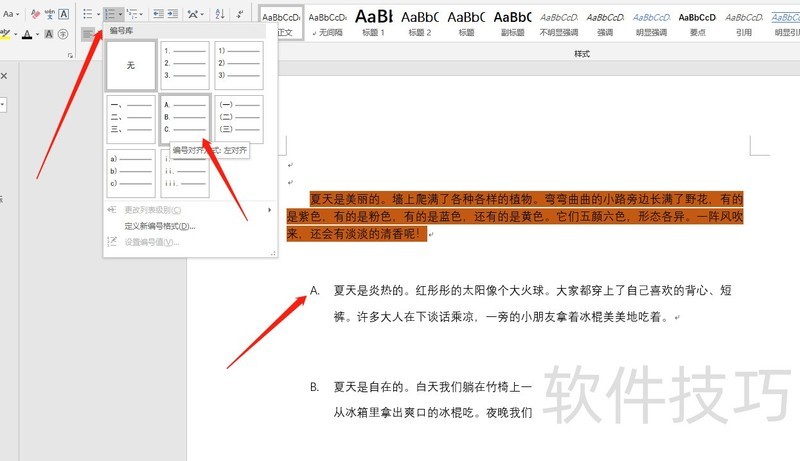This screenshot has width=800, height=461.
Task: Click the phonetic guide icon
Action: [50, 14]
